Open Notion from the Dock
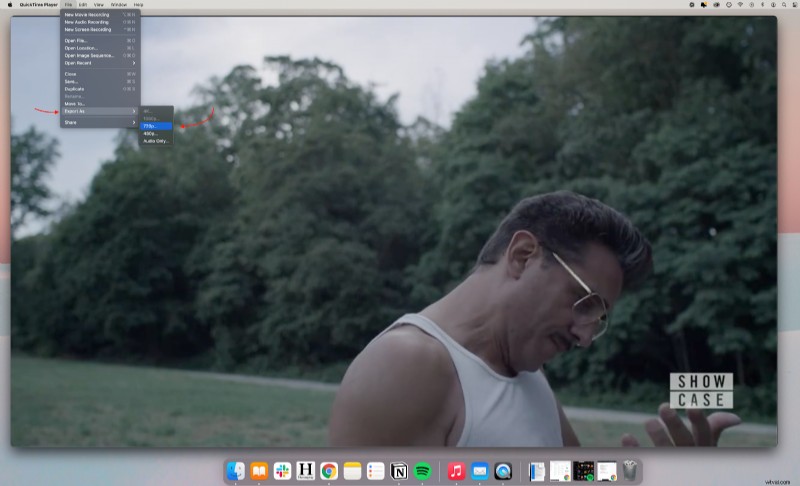Image resolution: width=800 pixels, height=486 pixels. 399,471
